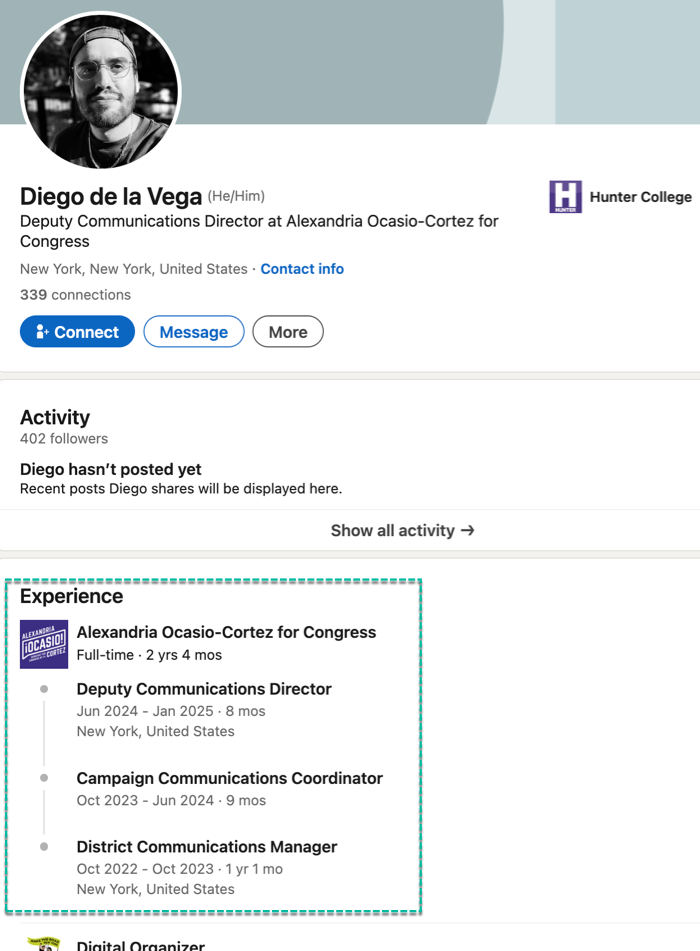
Task: Click Show all activity
Action: [403, 531]
